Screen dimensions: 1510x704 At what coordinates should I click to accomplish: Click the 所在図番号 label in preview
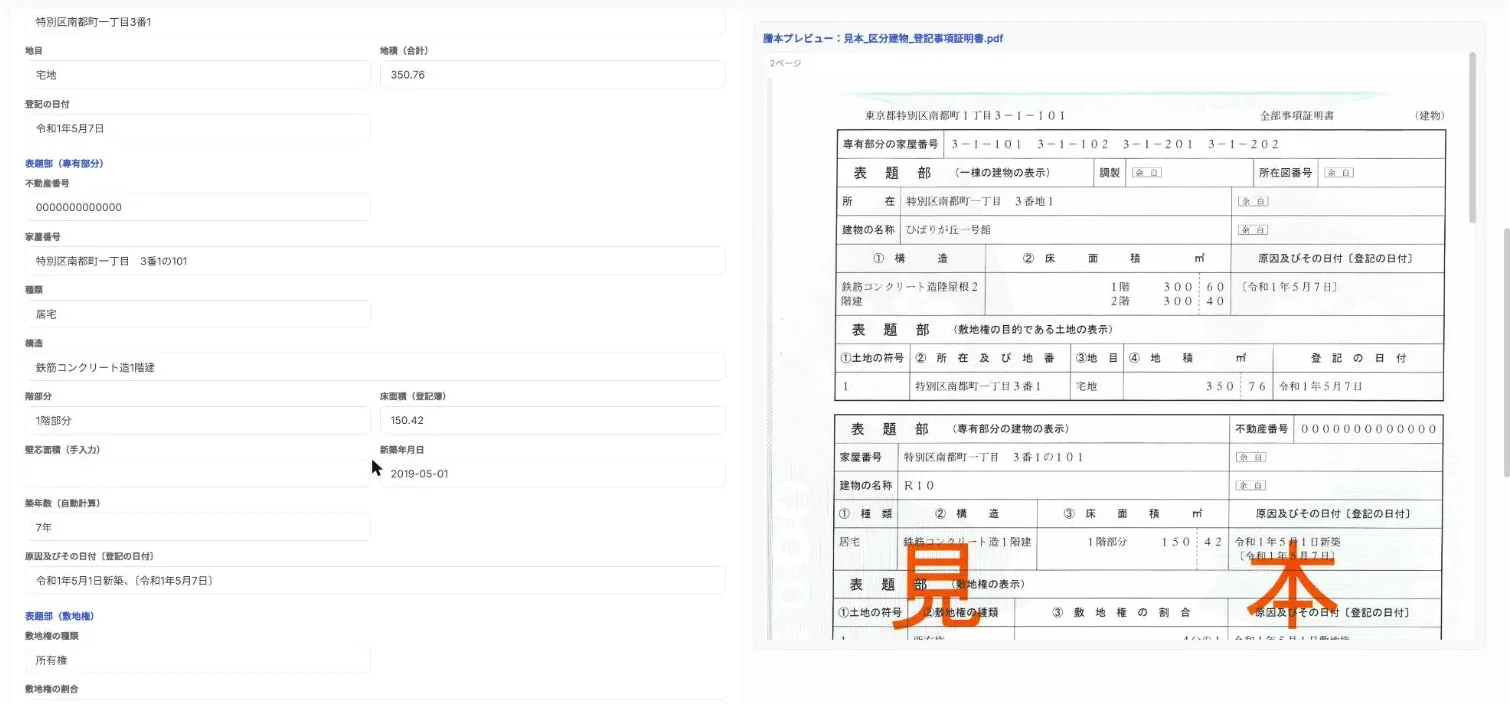tap(1287, 172)
